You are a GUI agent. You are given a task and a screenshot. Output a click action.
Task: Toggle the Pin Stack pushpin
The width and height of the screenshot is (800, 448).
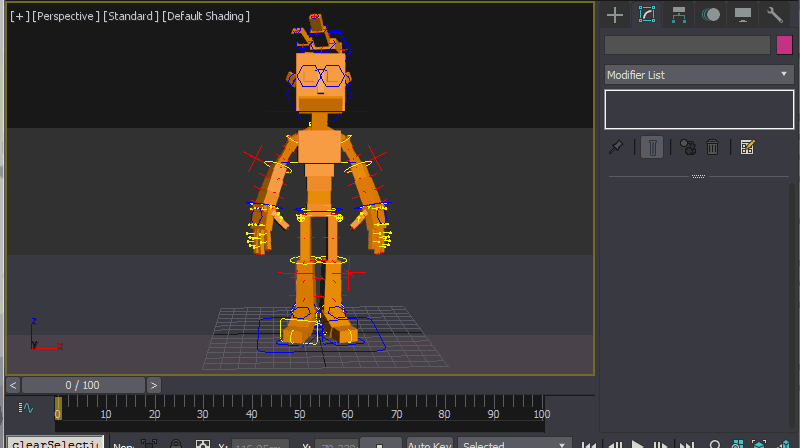tap(617, 147)
